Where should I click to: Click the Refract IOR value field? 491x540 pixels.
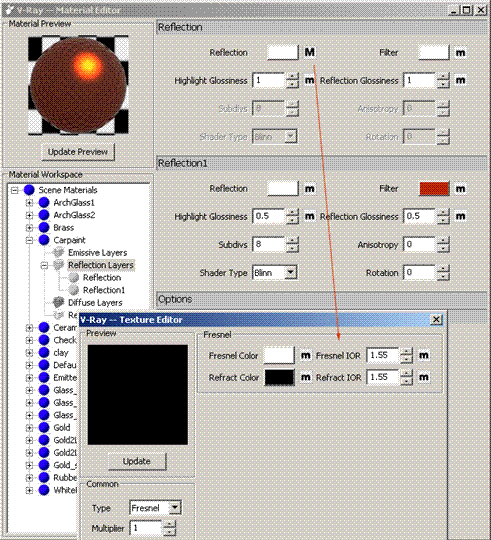pyautogui.click(x=383, y=377)
